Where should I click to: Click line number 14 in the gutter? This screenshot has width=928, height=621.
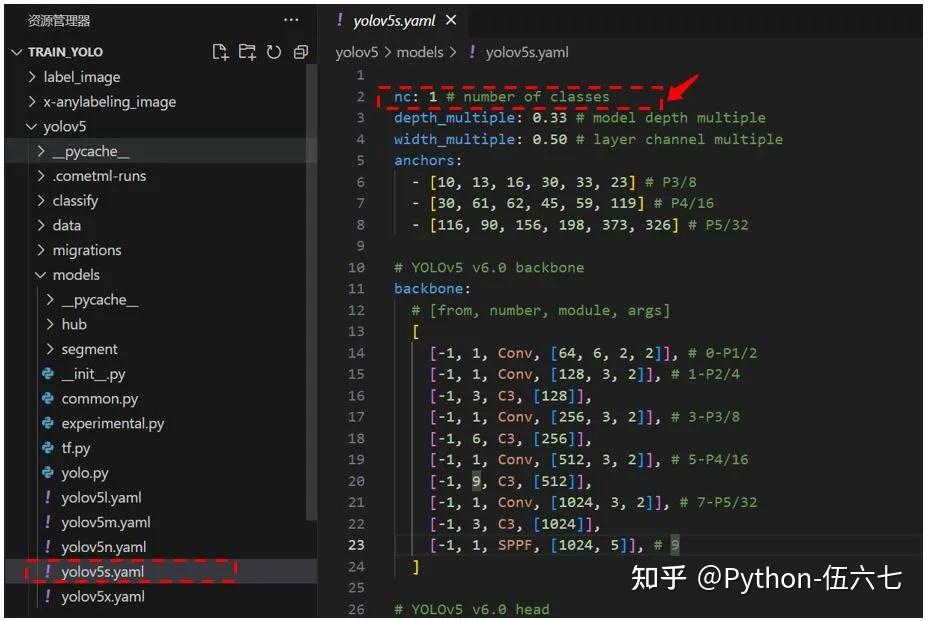coord(356,353)
